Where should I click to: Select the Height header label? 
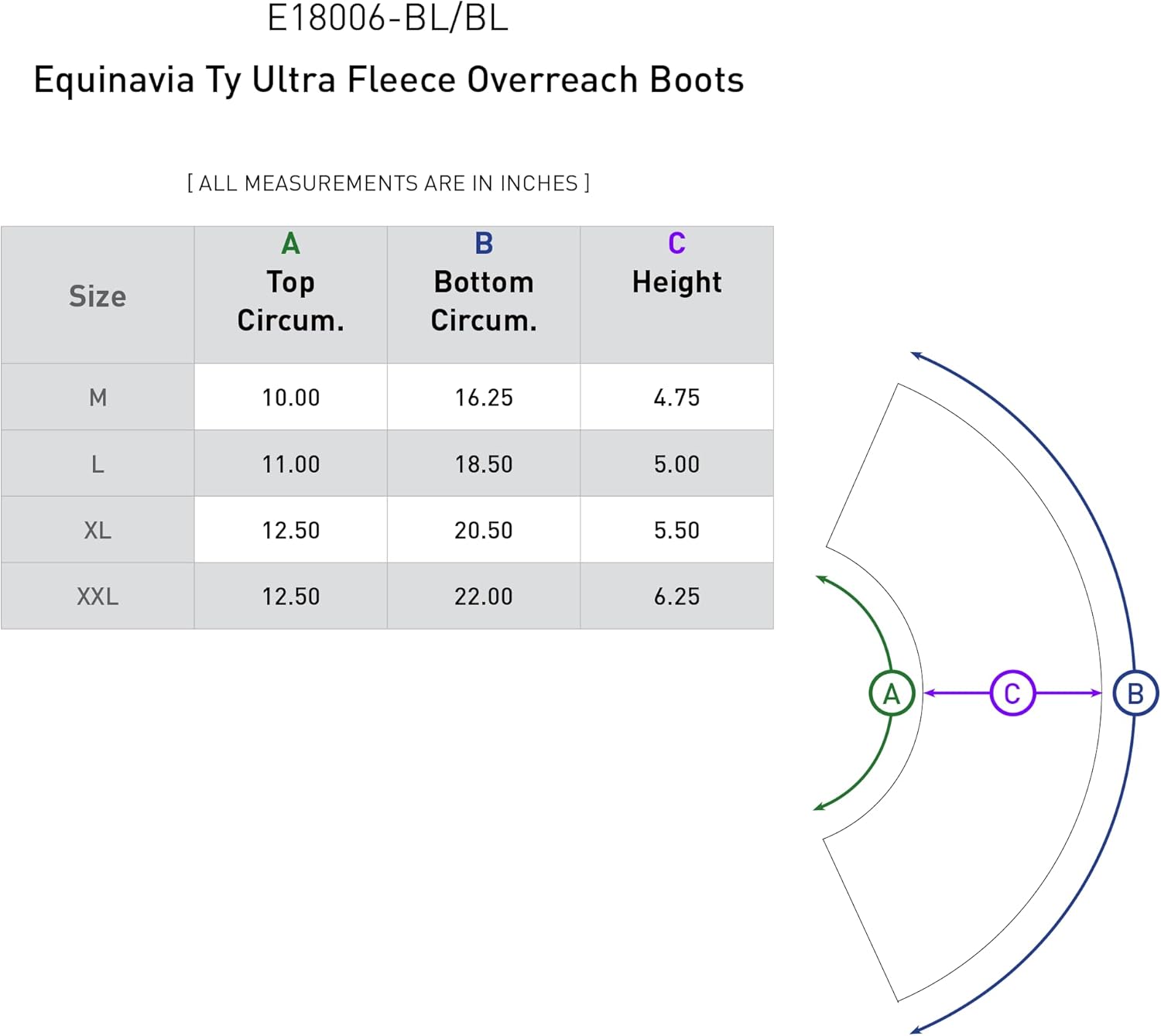(x=677, y=282)
